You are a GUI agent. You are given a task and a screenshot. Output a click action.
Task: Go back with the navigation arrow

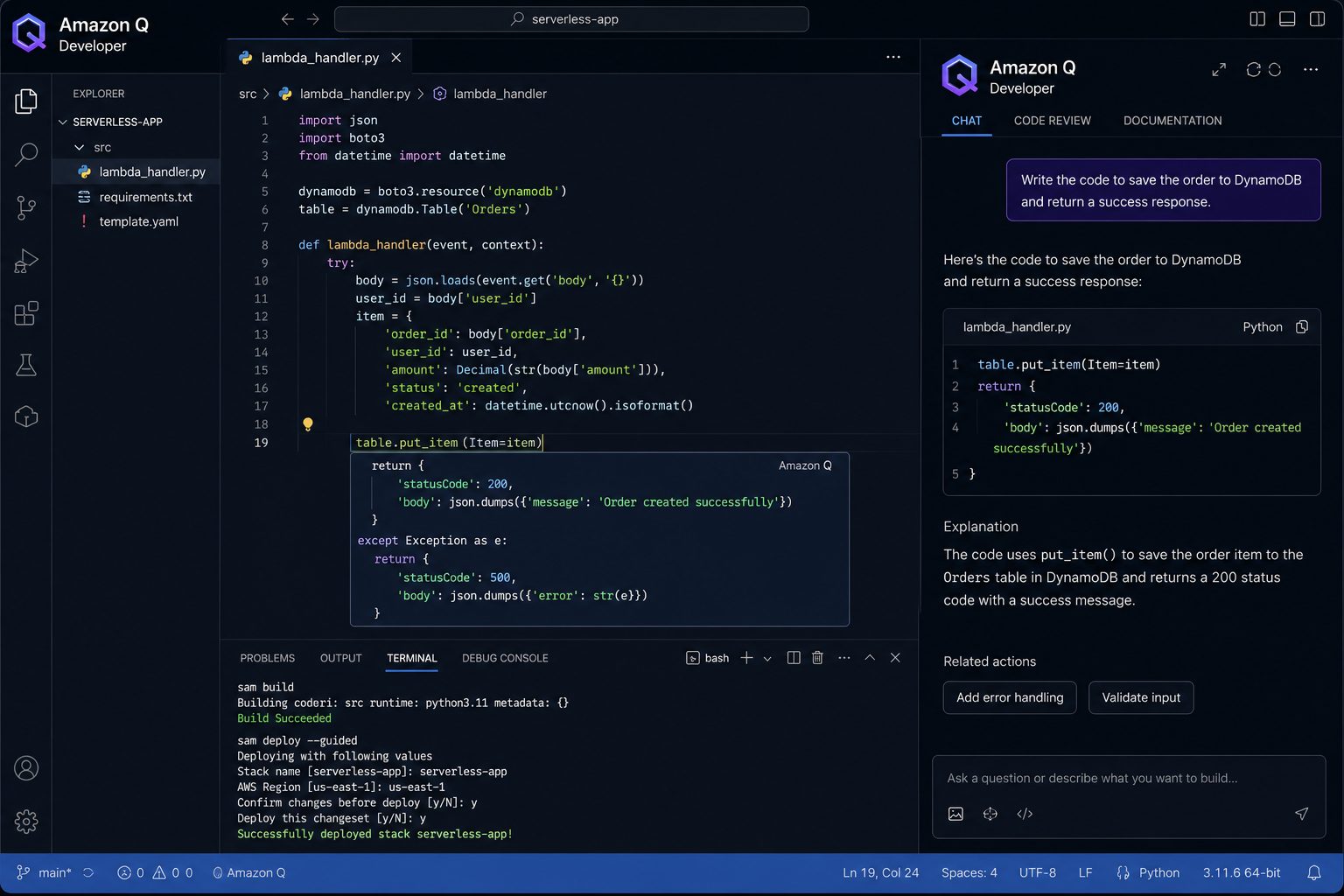287,18
